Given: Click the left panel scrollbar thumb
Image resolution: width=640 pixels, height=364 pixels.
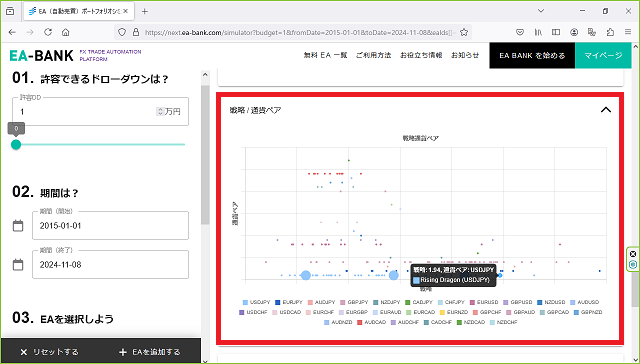Looking at the screenshot, I should (x=205, y=154).
